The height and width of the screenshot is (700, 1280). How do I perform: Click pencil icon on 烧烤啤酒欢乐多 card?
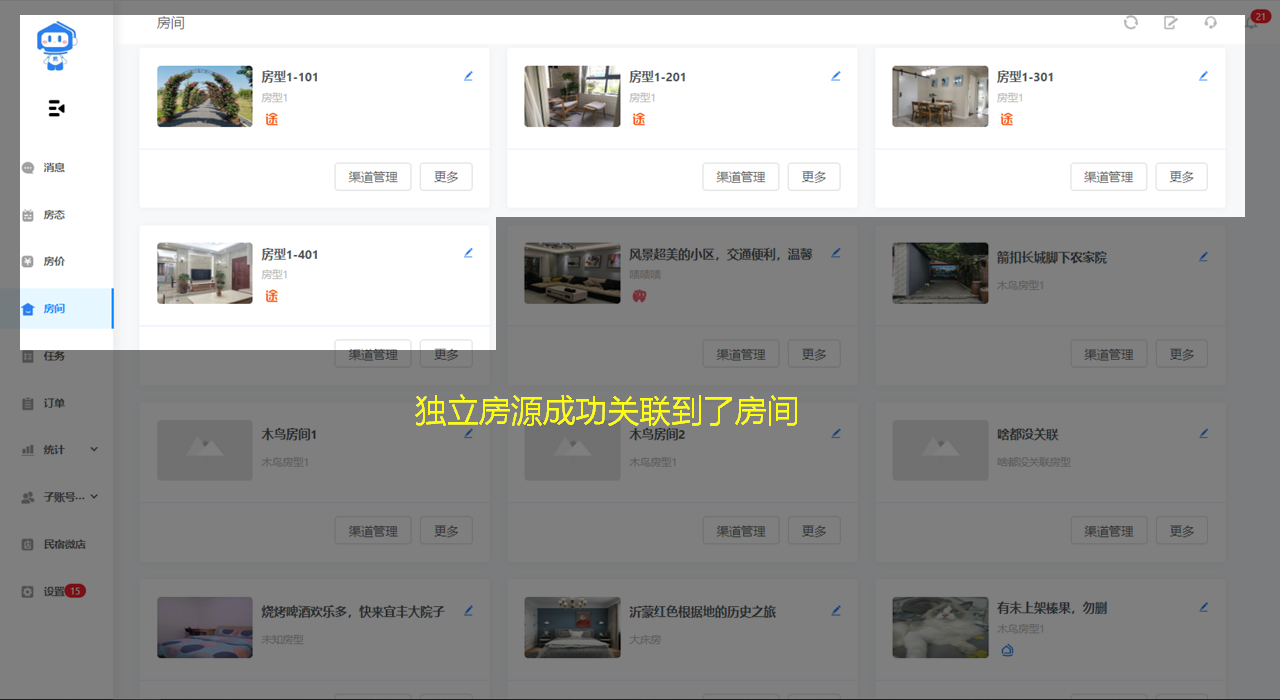468,610
